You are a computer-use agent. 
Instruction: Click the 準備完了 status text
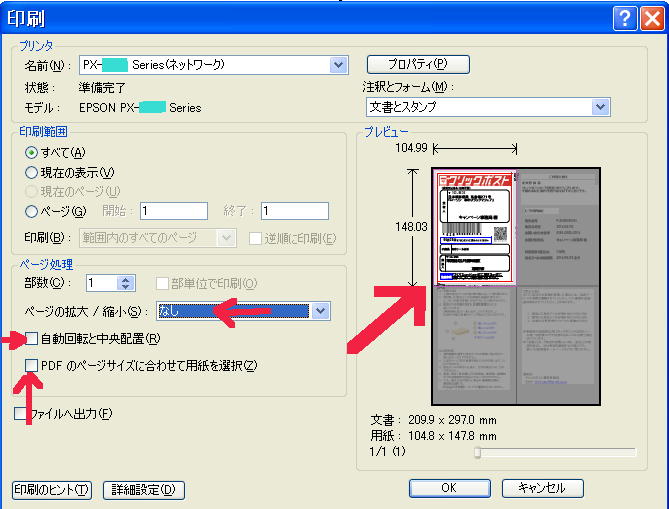[102, 88]
